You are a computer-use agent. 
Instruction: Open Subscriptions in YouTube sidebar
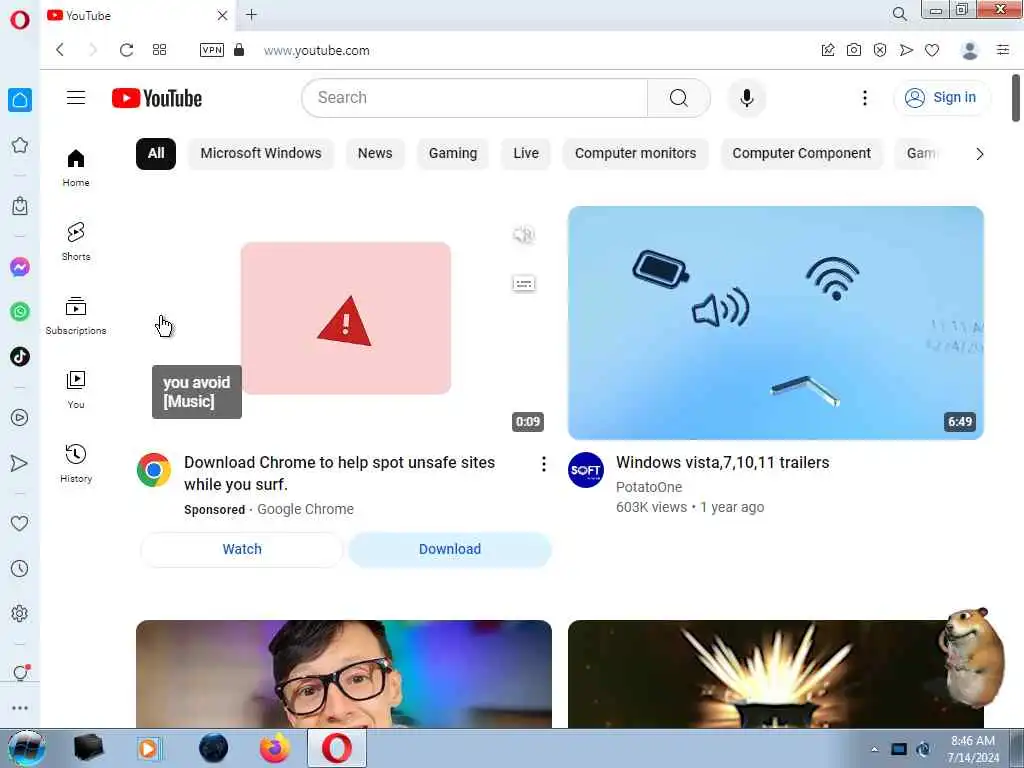click(76, 316)
